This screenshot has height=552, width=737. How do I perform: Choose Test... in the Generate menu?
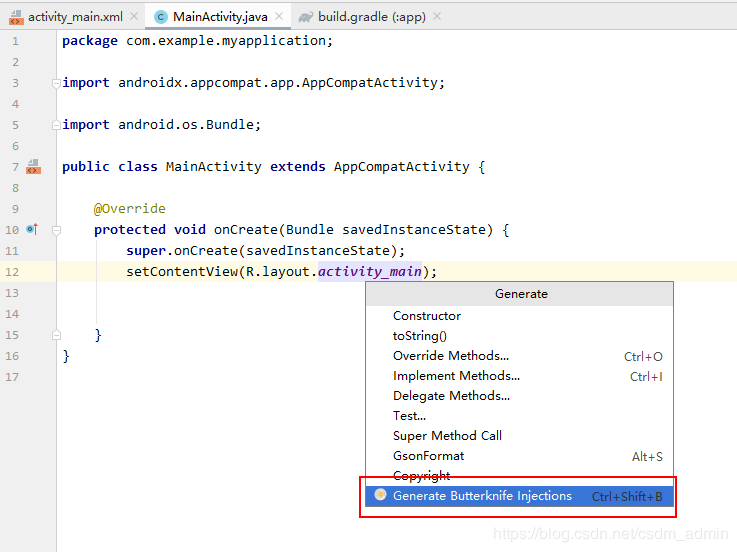pos(519,416)
